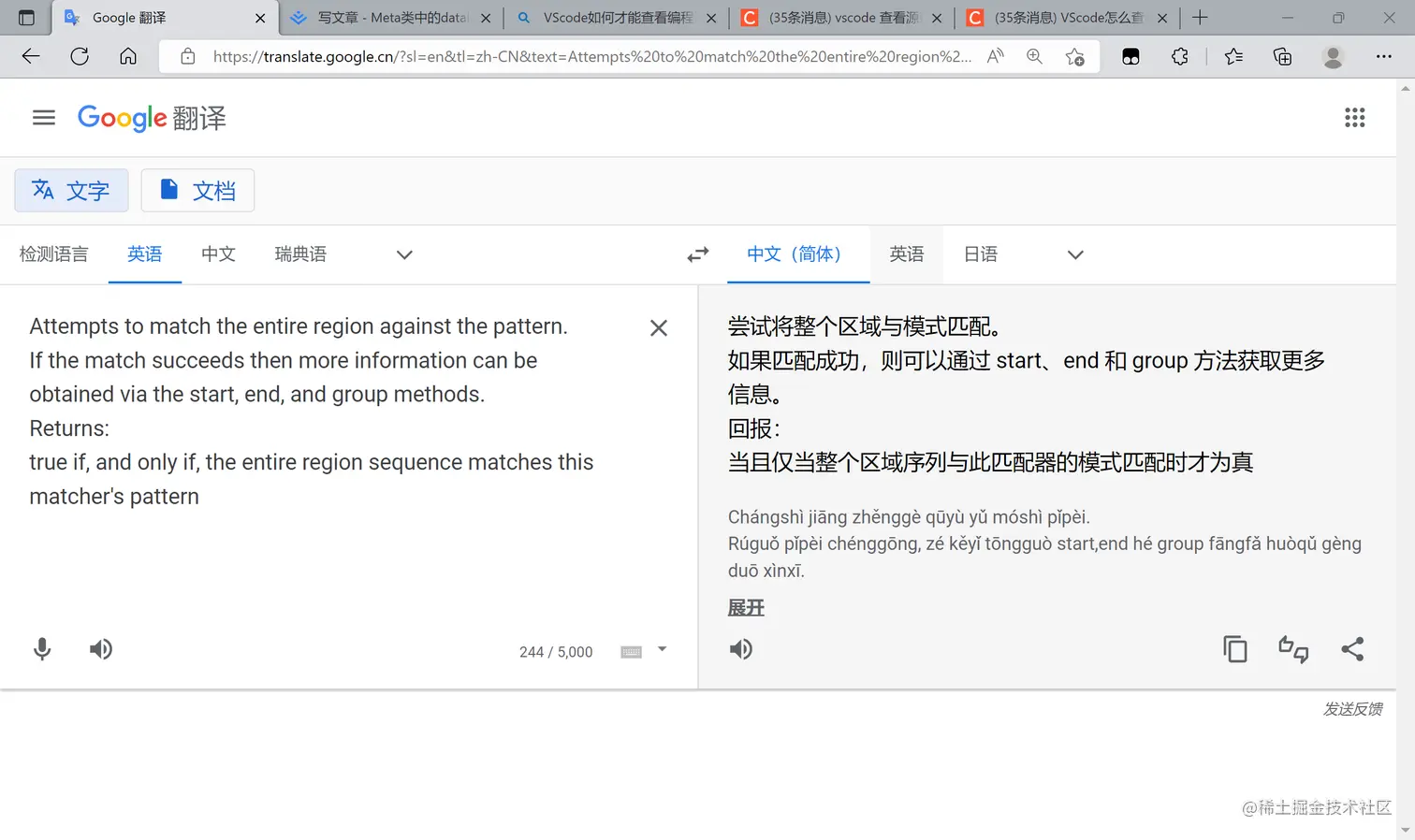Open a new browser tab
This screenshot has width=1415, height=840.
point(1200,18)
